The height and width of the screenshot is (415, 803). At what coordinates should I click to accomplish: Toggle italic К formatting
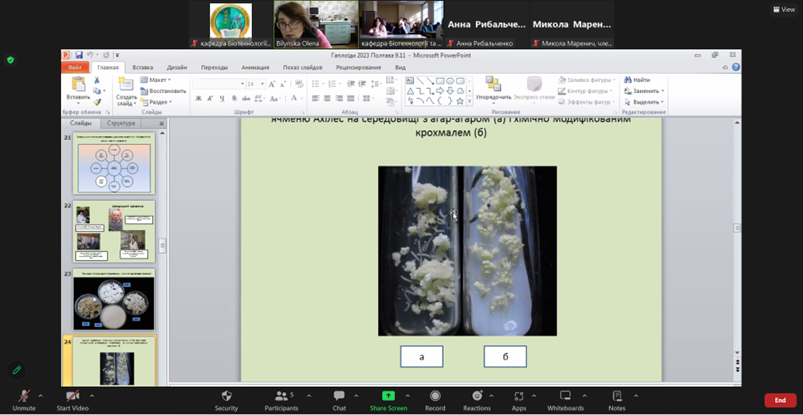pos(210,98)
